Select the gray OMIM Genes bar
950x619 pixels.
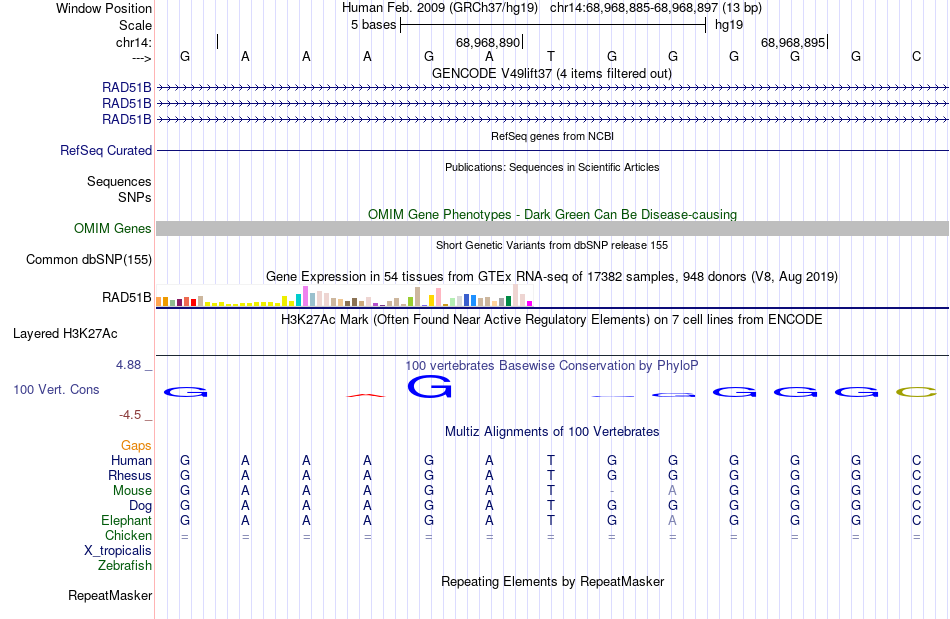tap(552, 228)
